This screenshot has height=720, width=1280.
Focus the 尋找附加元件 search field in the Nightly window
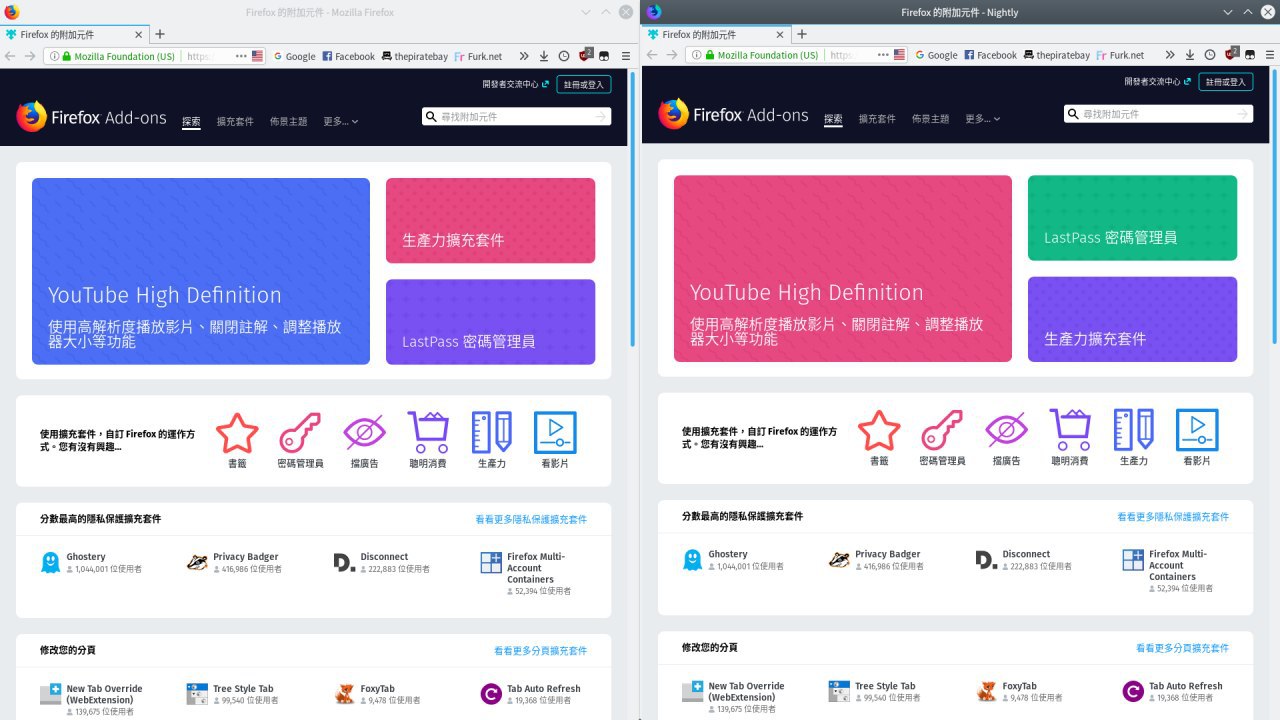tap(1158, 114)
